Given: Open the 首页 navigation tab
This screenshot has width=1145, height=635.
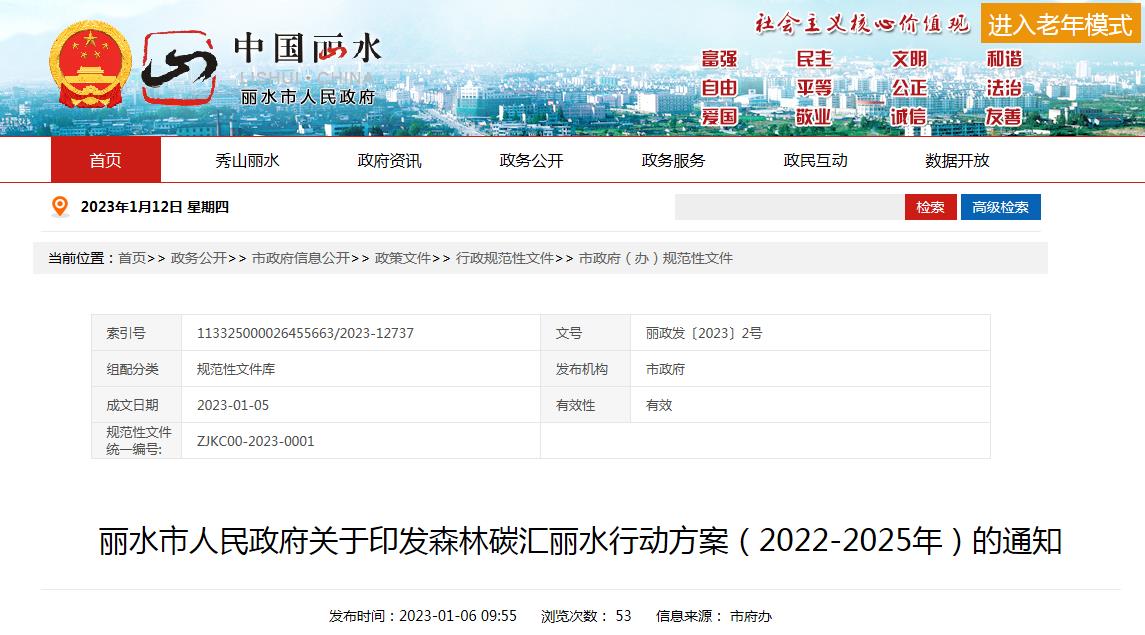Looking at the screenshot, I should 105,160.
